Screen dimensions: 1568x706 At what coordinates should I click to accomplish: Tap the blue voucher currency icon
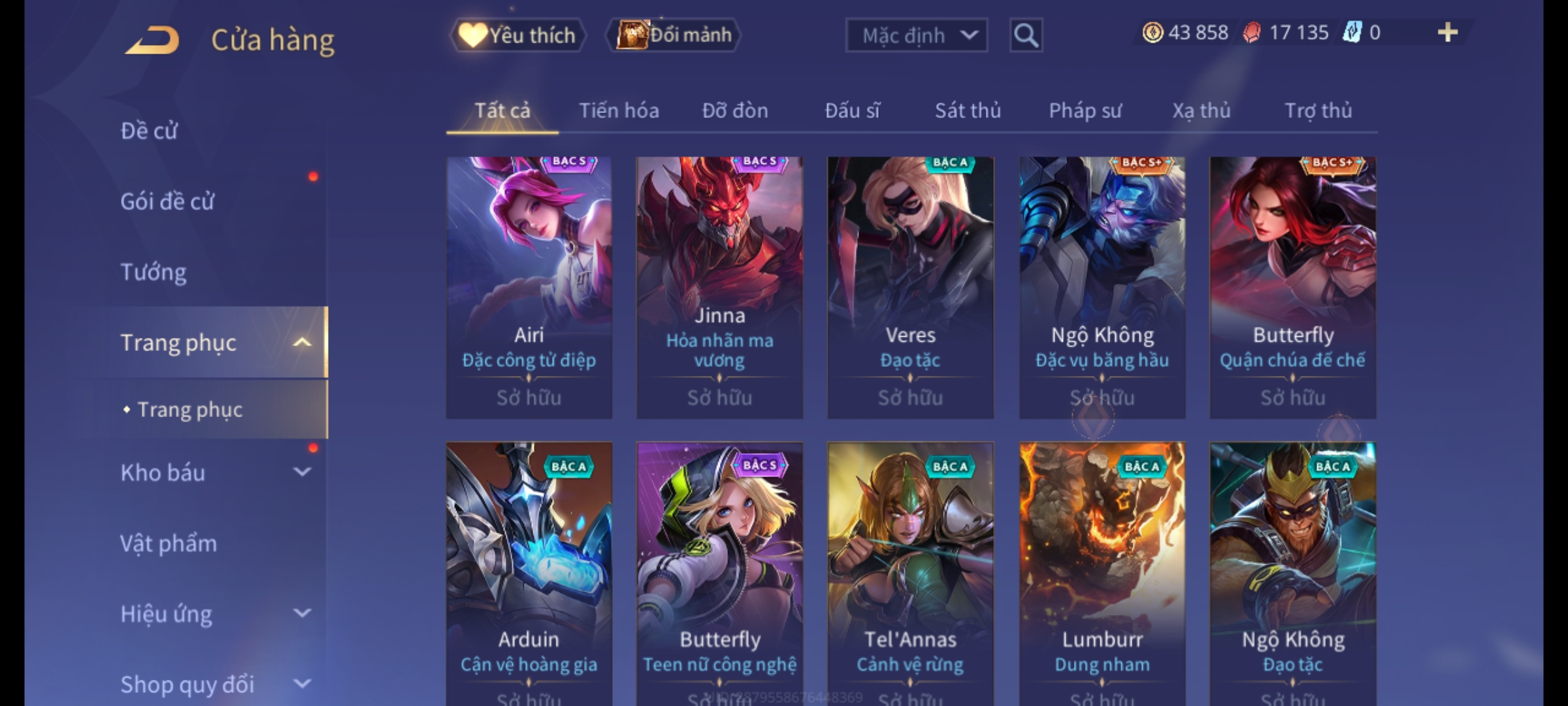1352,32
